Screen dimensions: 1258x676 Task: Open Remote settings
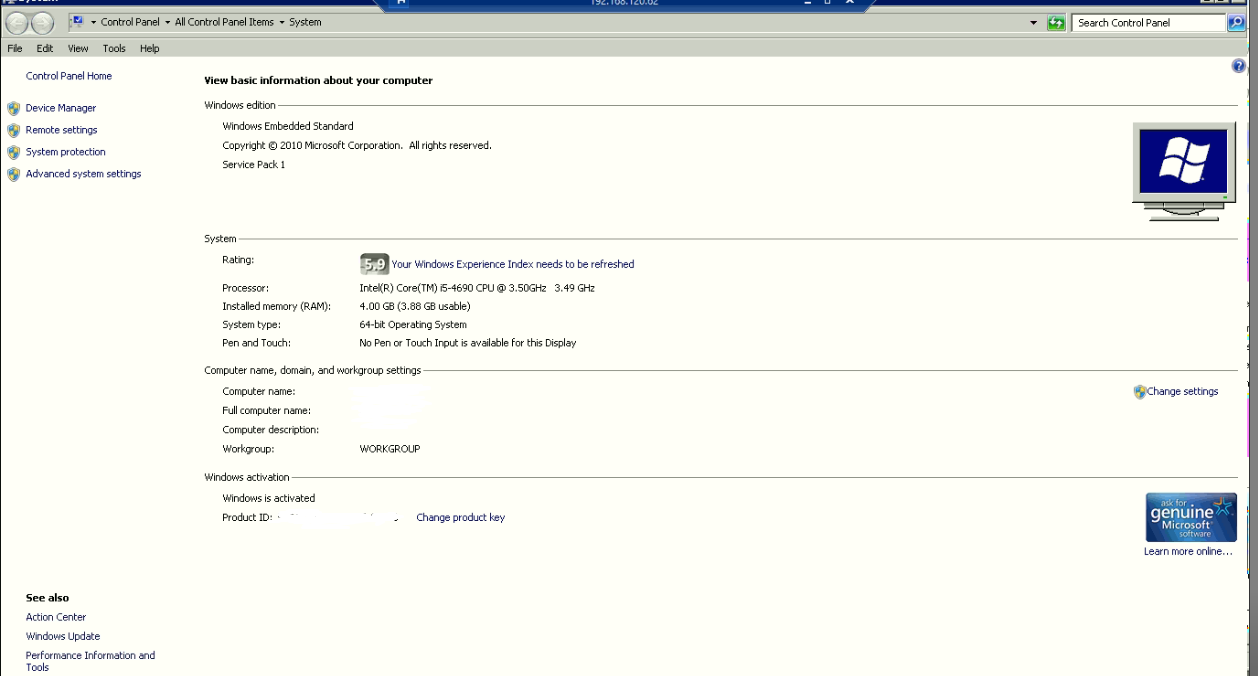coord(62,130)
